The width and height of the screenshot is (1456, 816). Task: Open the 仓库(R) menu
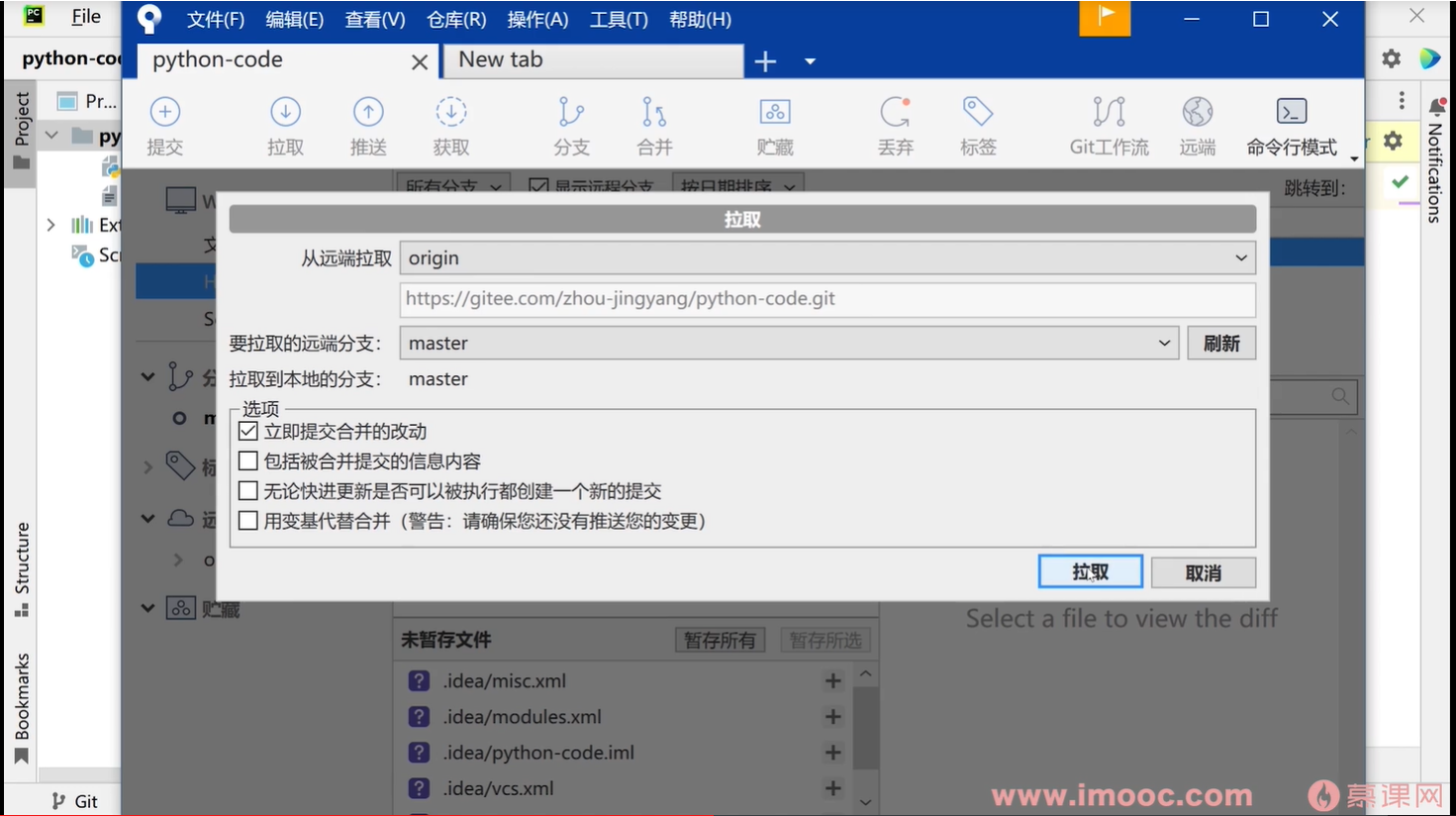[x=455, y=18]
